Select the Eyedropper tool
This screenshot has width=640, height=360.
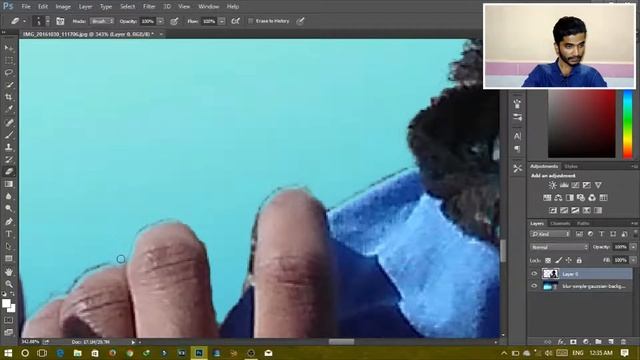click(9, 109)
